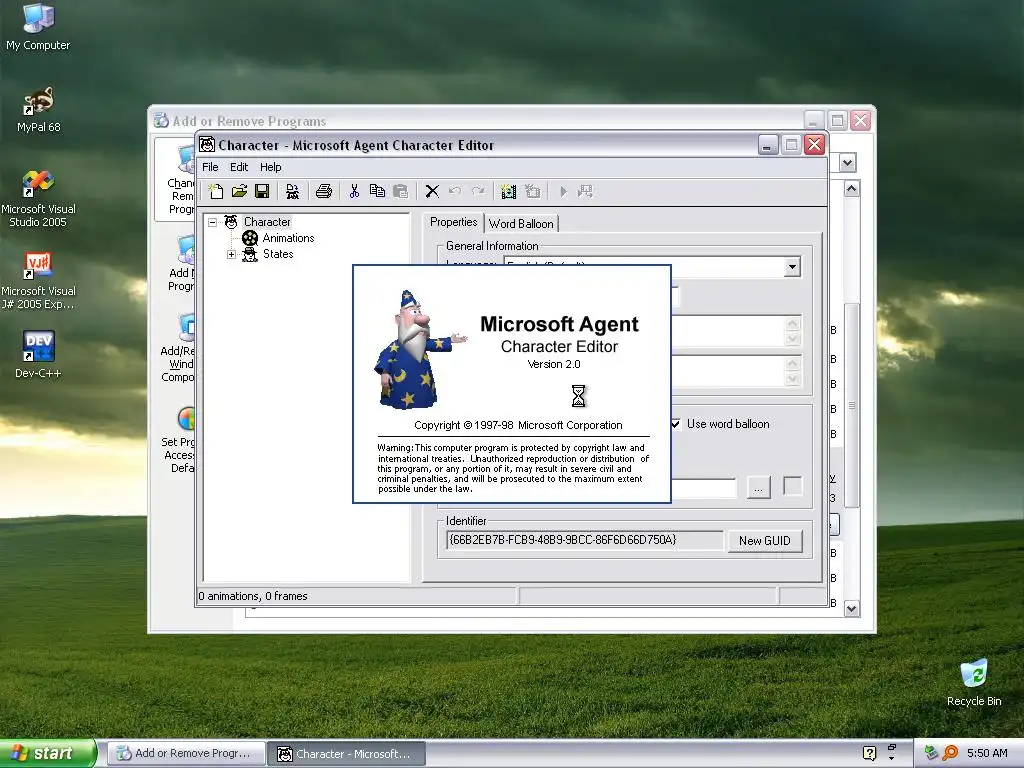
Task: Click the Add or Remove Programs scrollbar thumb
Action: [x=852, y=406]
